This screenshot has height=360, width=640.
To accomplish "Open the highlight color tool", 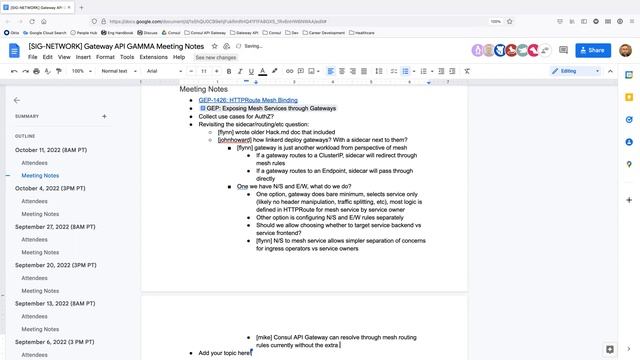I will (275, 71).
